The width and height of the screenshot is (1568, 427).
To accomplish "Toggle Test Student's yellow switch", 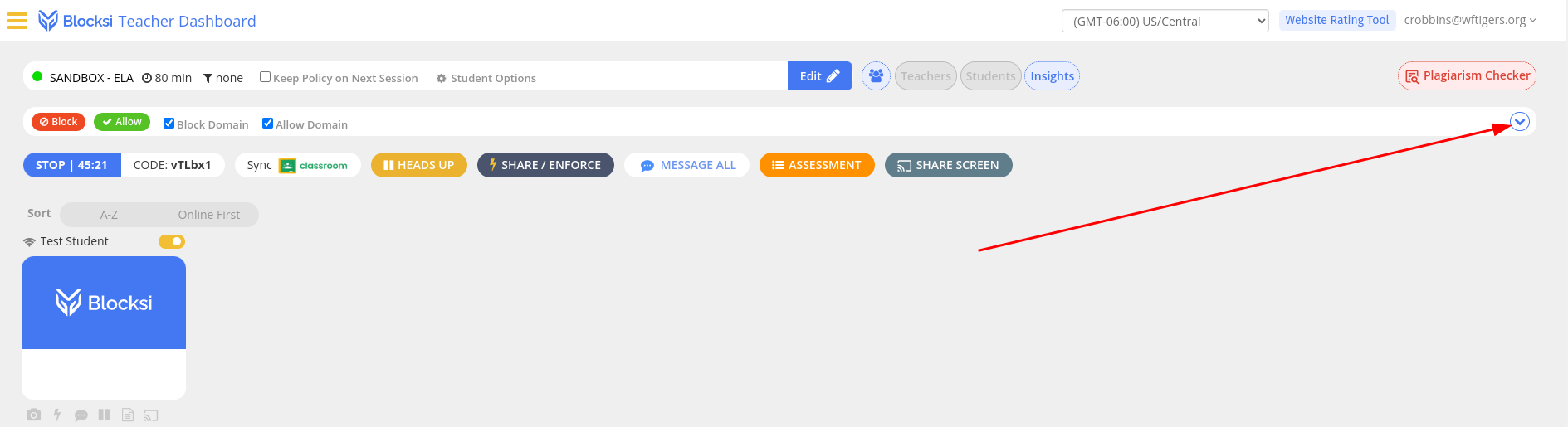I will (x=172, y=241).
